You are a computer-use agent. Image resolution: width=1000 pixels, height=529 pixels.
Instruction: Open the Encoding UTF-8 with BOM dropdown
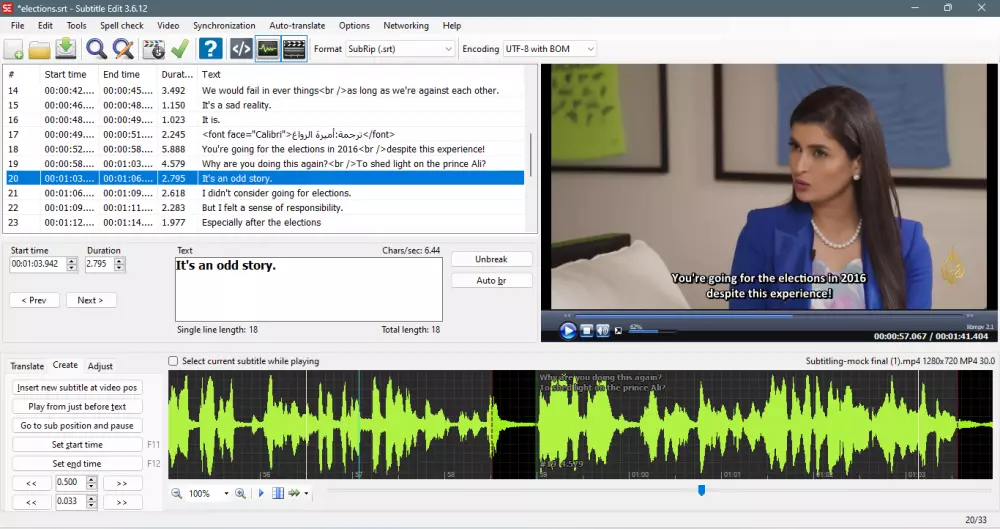(x=550, y=48)
